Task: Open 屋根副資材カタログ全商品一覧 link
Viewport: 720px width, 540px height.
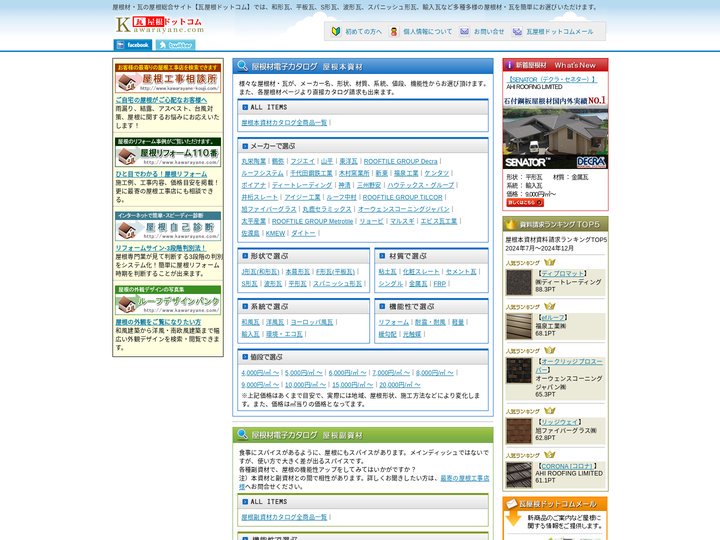Action: [x=284, y=517]
